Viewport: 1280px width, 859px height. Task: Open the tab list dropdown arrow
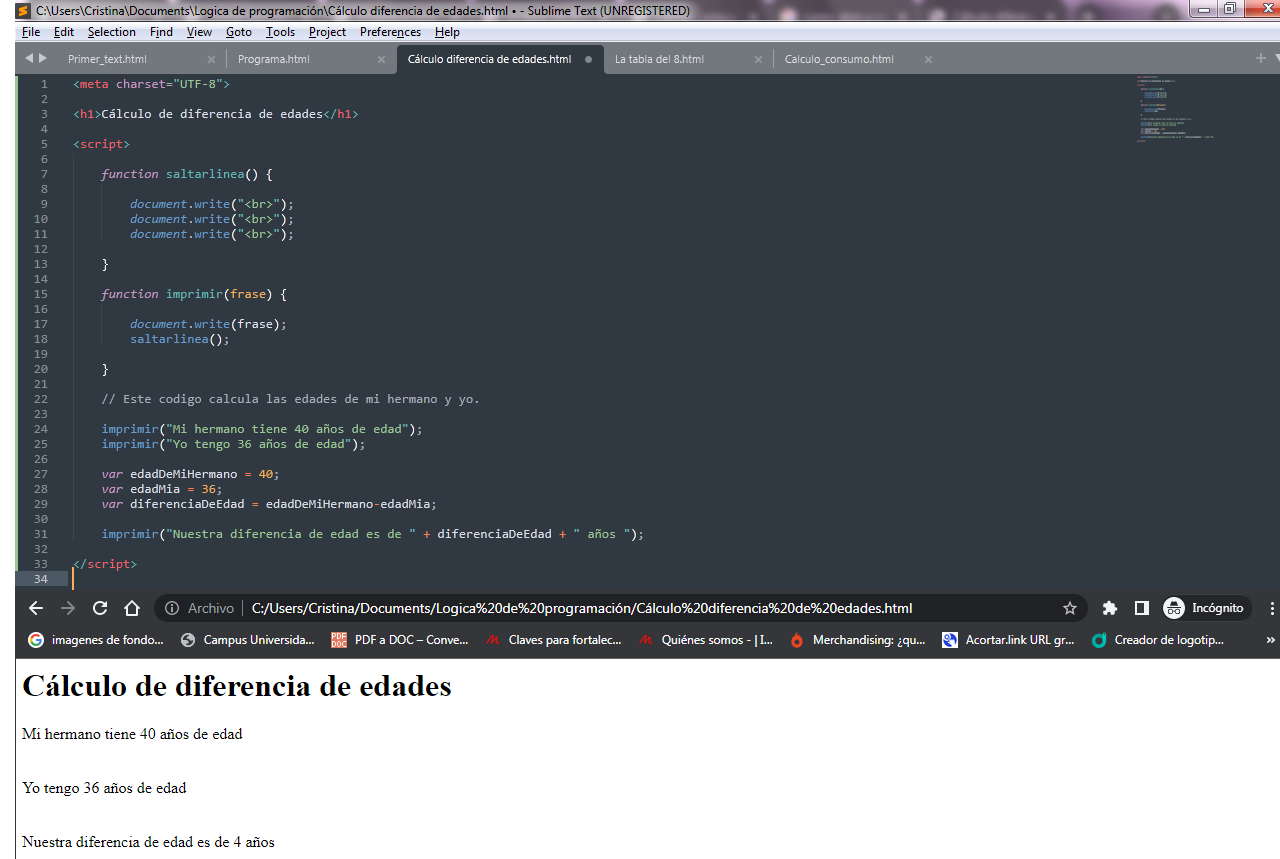(x=1275, y=59)
